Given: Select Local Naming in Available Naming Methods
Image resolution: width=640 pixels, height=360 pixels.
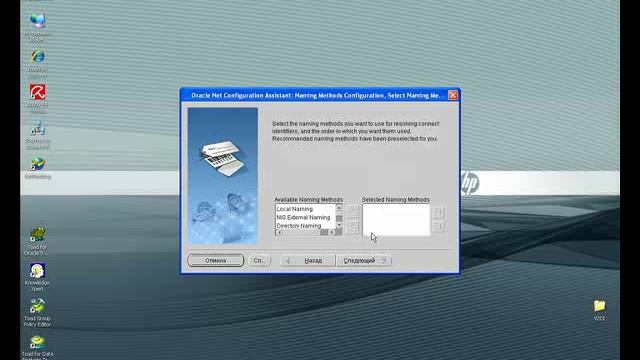Looking at the screenshot, I should (295, 209).
